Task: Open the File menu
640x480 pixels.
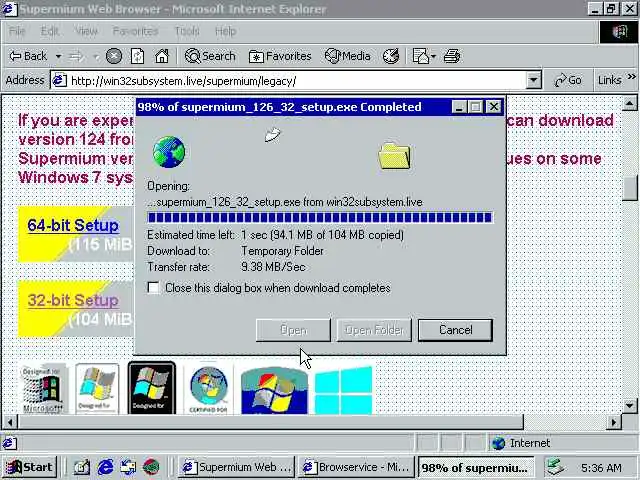Action: coord(17,31)
